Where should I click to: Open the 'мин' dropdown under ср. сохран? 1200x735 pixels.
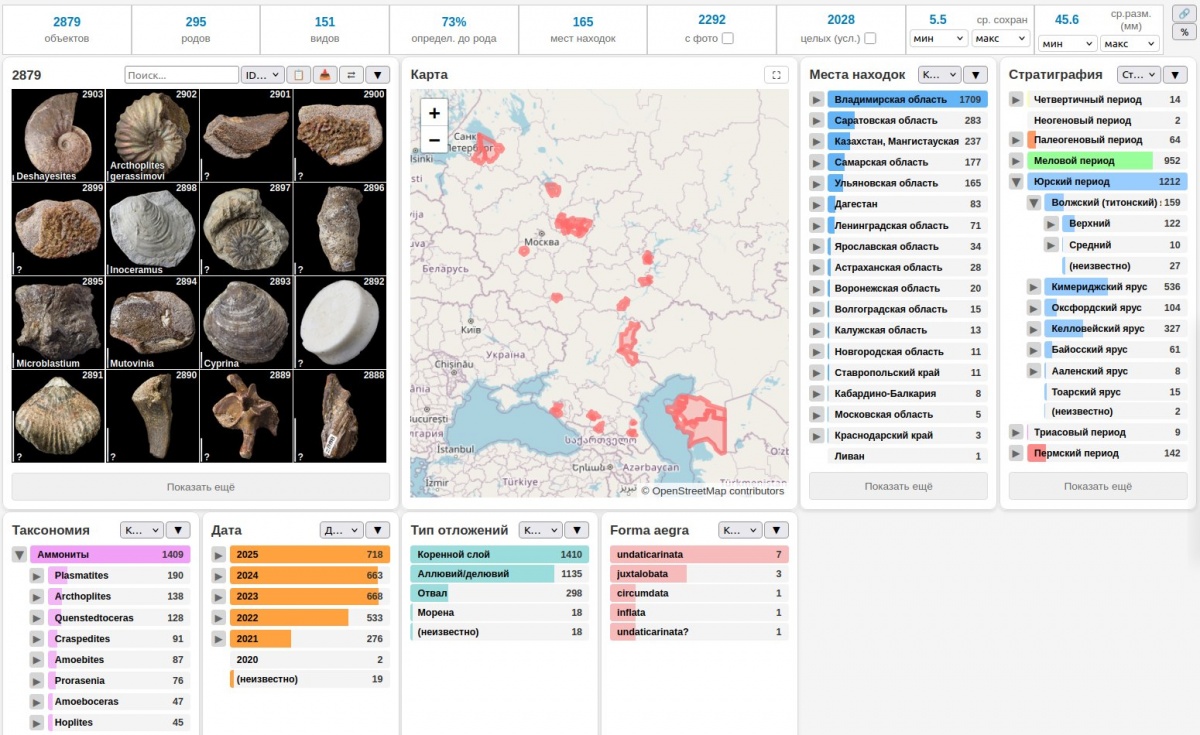coord(938,38)
